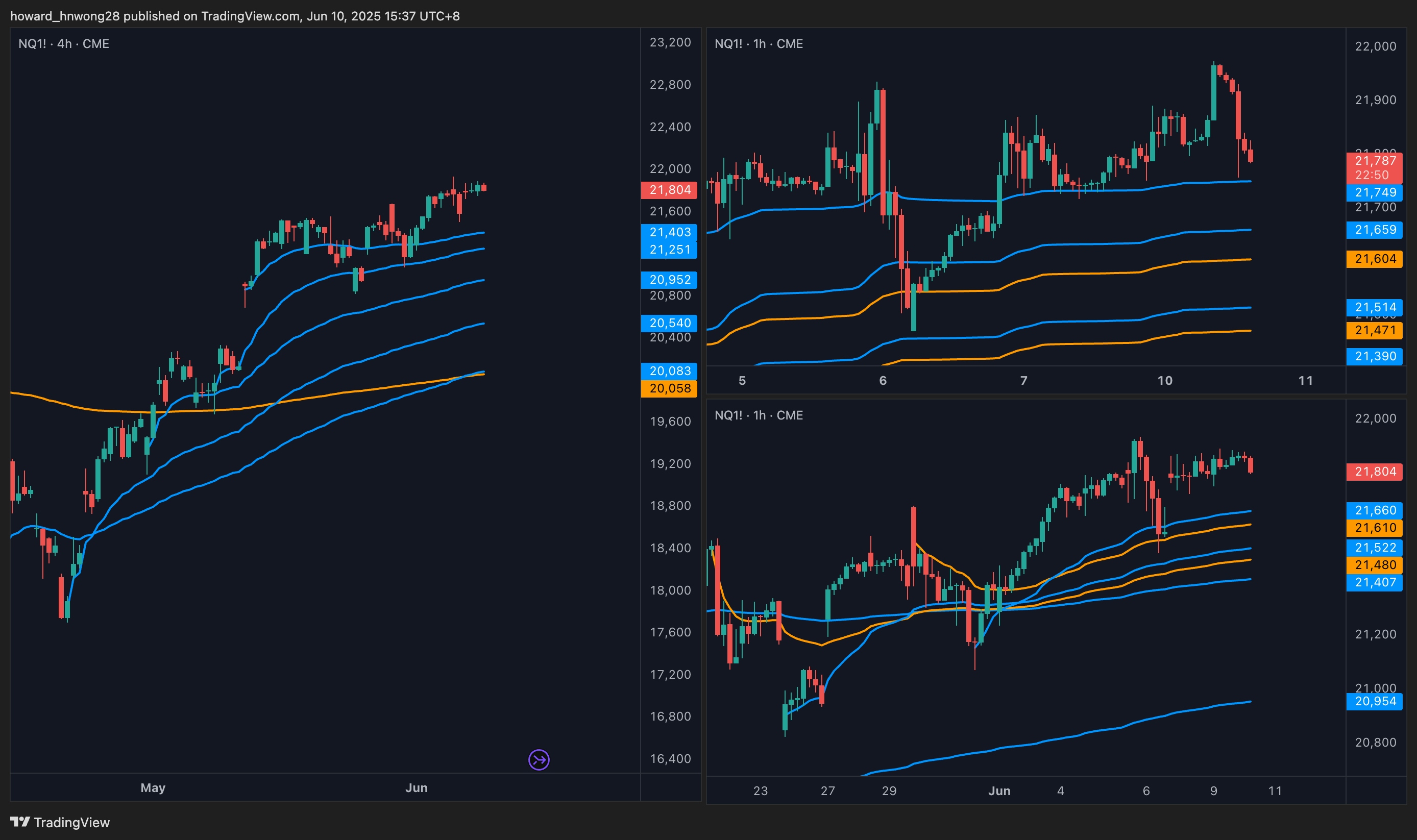Screen dimensions: 1417x840
Task: Click the orange 21,604 indicator label
Action: pos(1375,259)
